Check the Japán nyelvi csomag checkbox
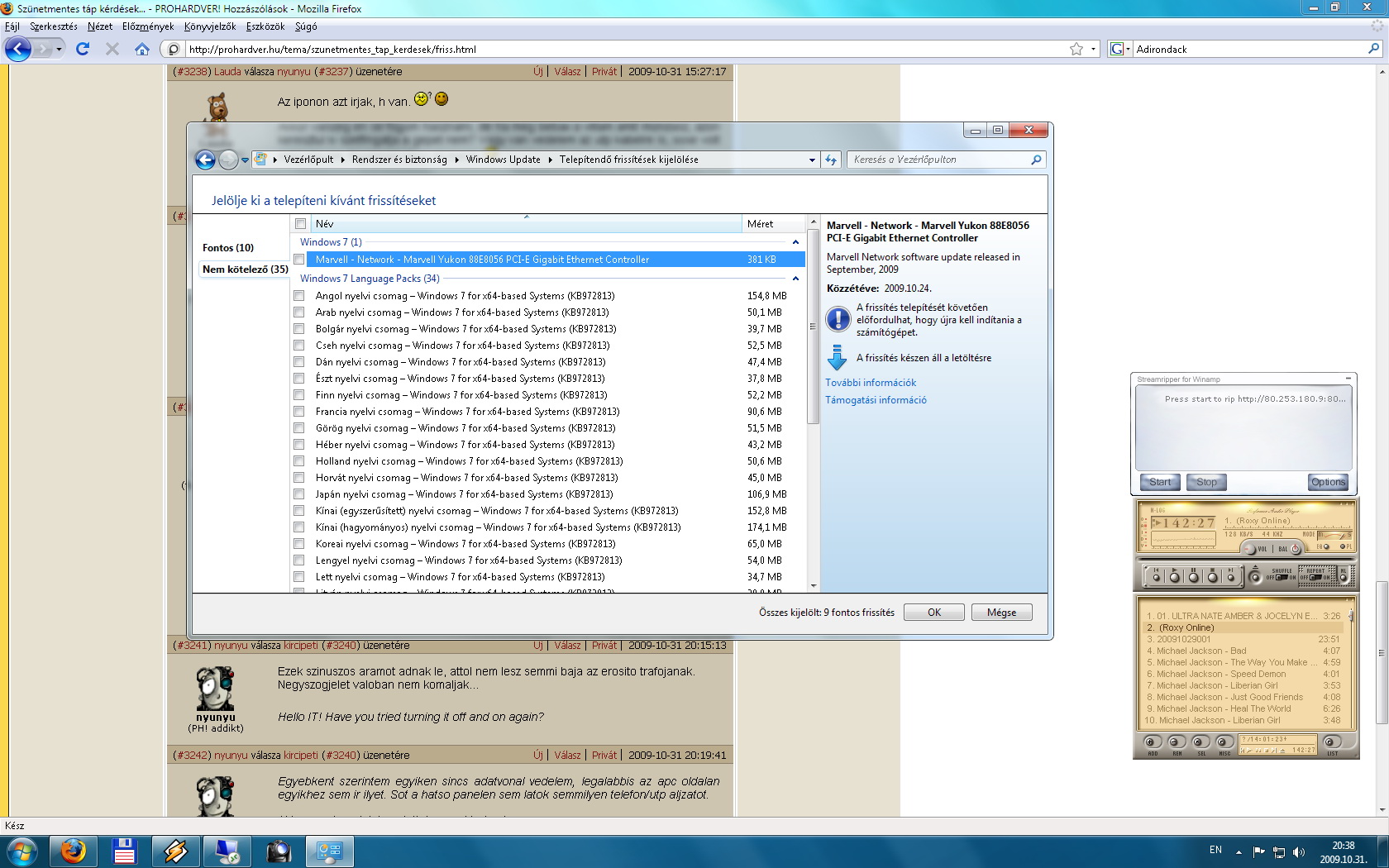 pyautogui.click(x=299, y=494)
